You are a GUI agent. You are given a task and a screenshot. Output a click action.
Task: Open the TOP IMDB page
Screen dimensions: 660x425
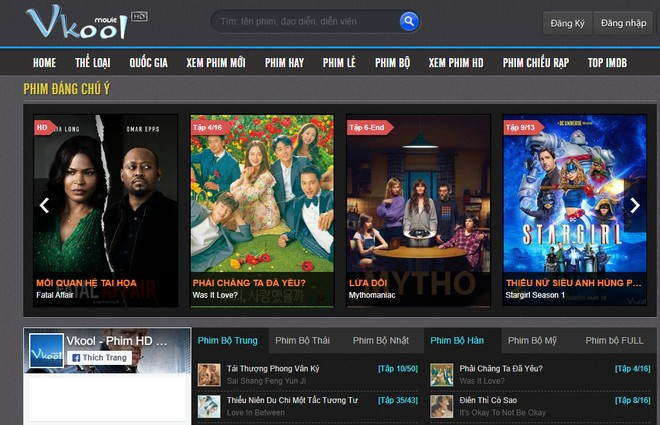(x=607, y=63)
